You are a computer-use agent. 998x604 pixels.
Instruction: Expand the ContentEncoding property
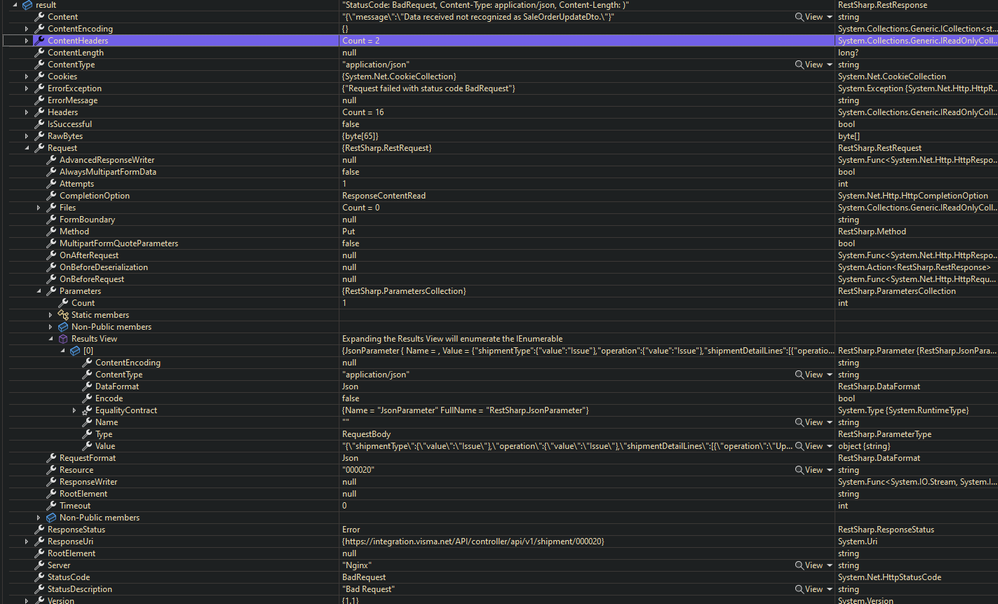[26, 29]
